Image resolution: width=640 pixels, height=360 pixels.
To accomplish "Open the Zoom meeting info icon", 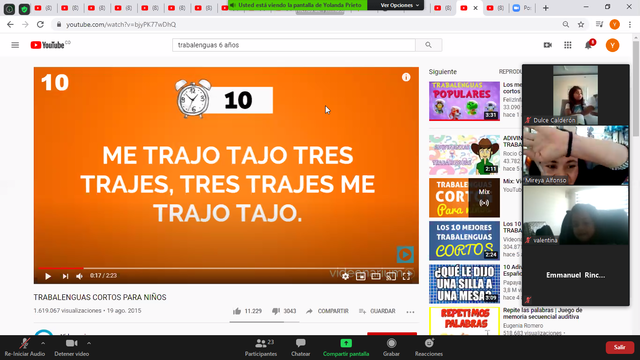I will tap(9, 9).
